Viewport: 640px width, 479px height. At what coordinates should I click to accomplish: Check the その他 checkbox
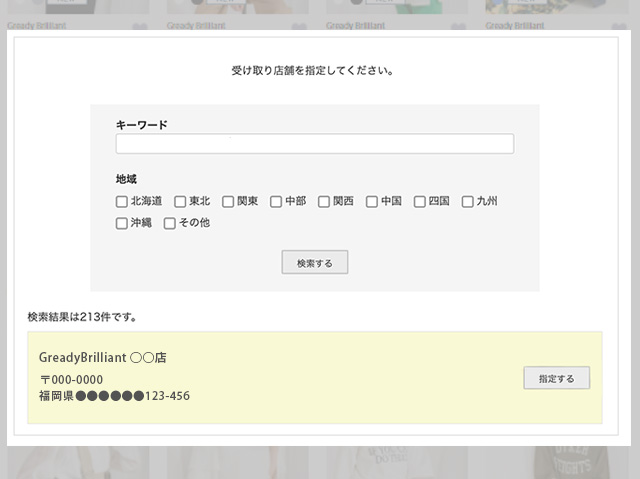(170, 223)
